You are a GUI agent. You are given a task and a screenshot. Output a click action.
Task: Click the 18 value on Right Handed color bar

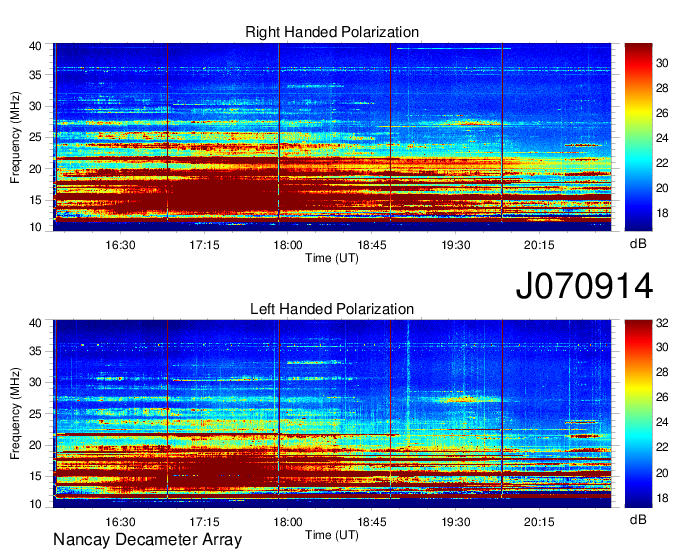click(x=662, y=213)
